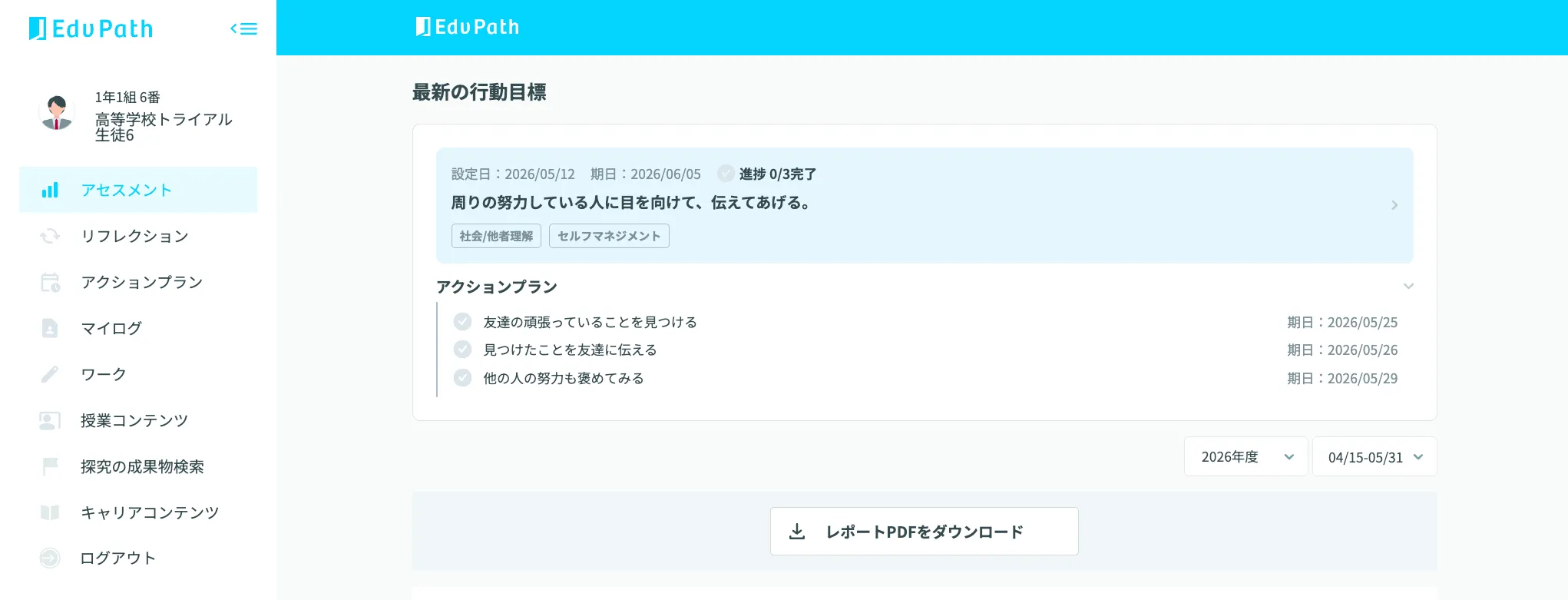Open goal details with the right chevron

coord(1394,205)
